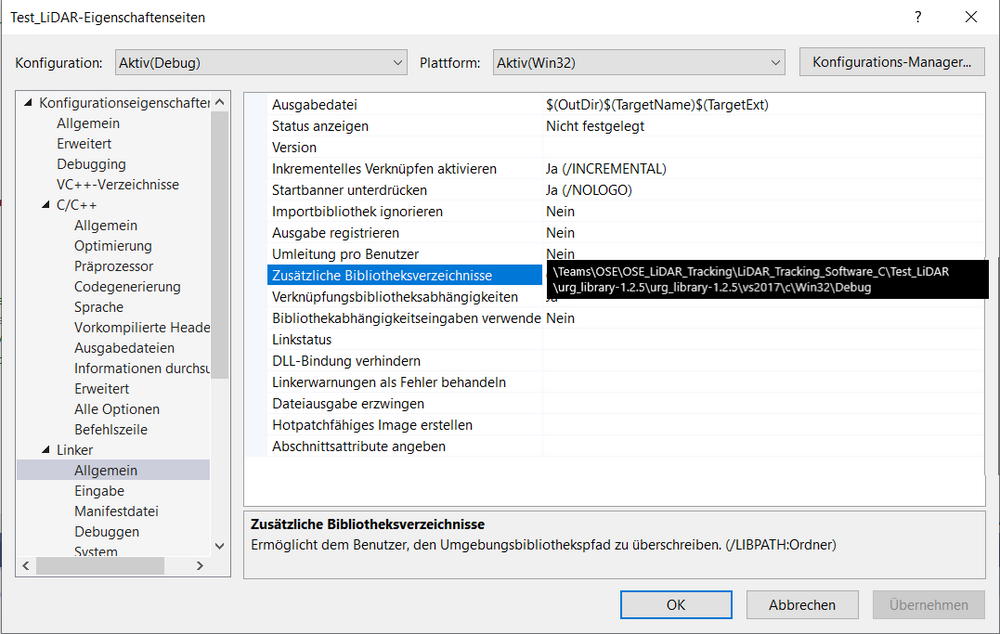
Task: Collapse the C/C++ tree node
Action: (46, 205)
